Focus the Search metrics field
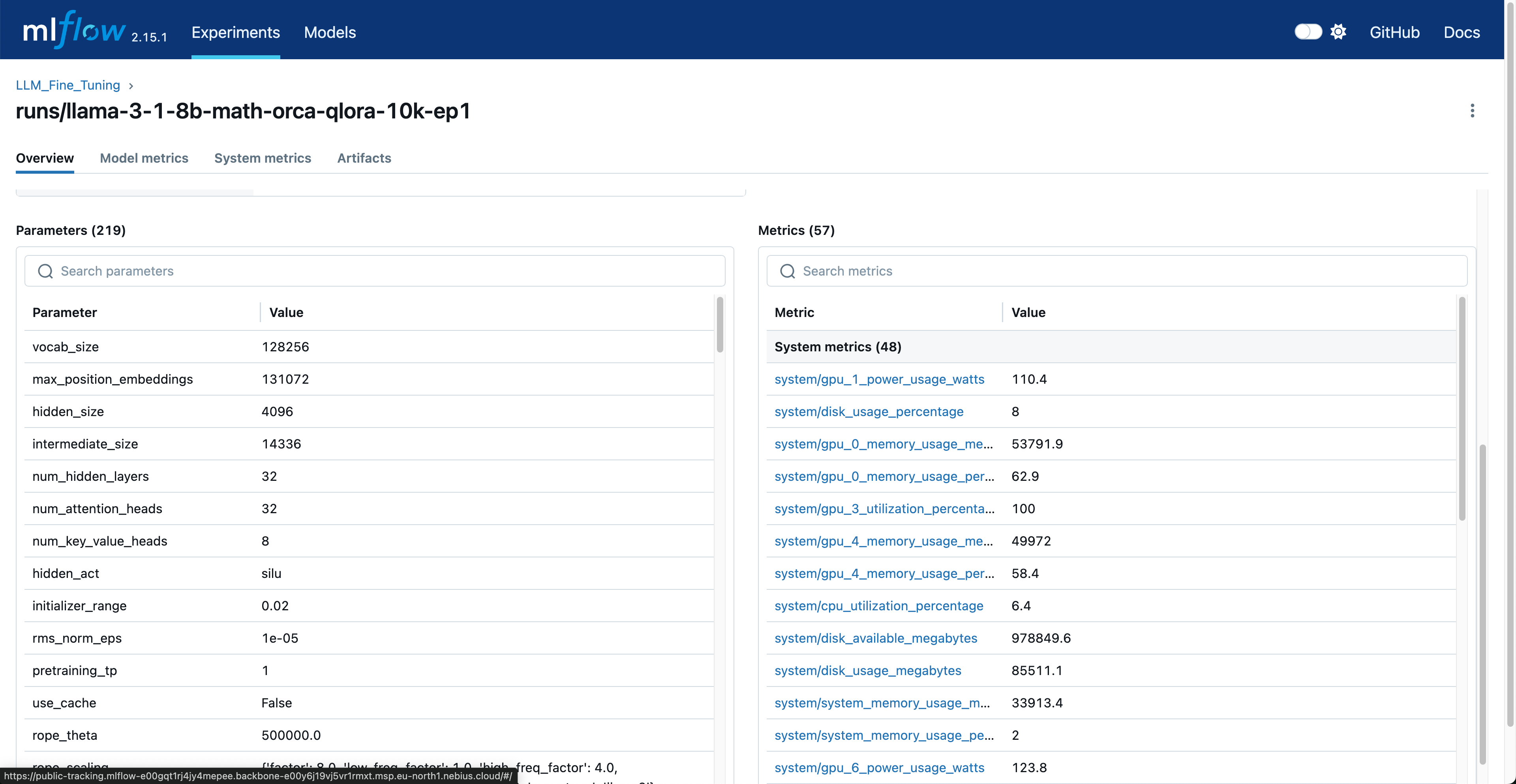The width and height of the screenshot is (1516, 784). pos(1117,271)
